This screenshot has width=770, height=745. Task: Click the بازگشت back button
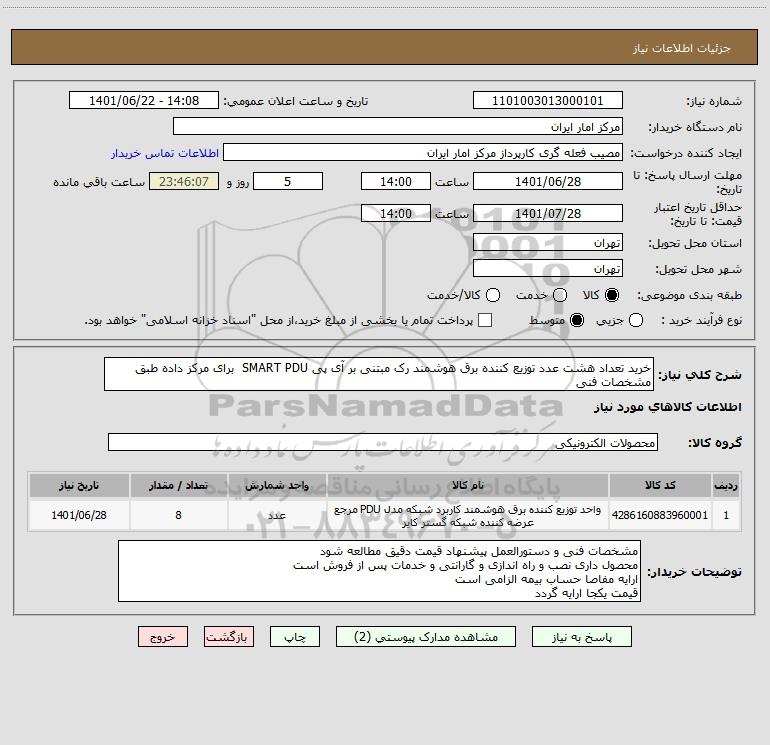click(229, 636)
